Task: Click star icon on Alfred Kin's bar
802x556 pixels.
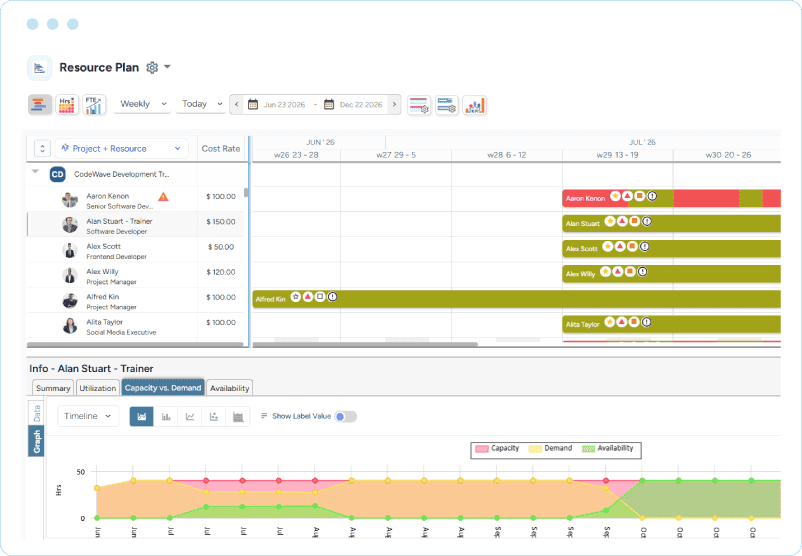Action: point(296,297)
